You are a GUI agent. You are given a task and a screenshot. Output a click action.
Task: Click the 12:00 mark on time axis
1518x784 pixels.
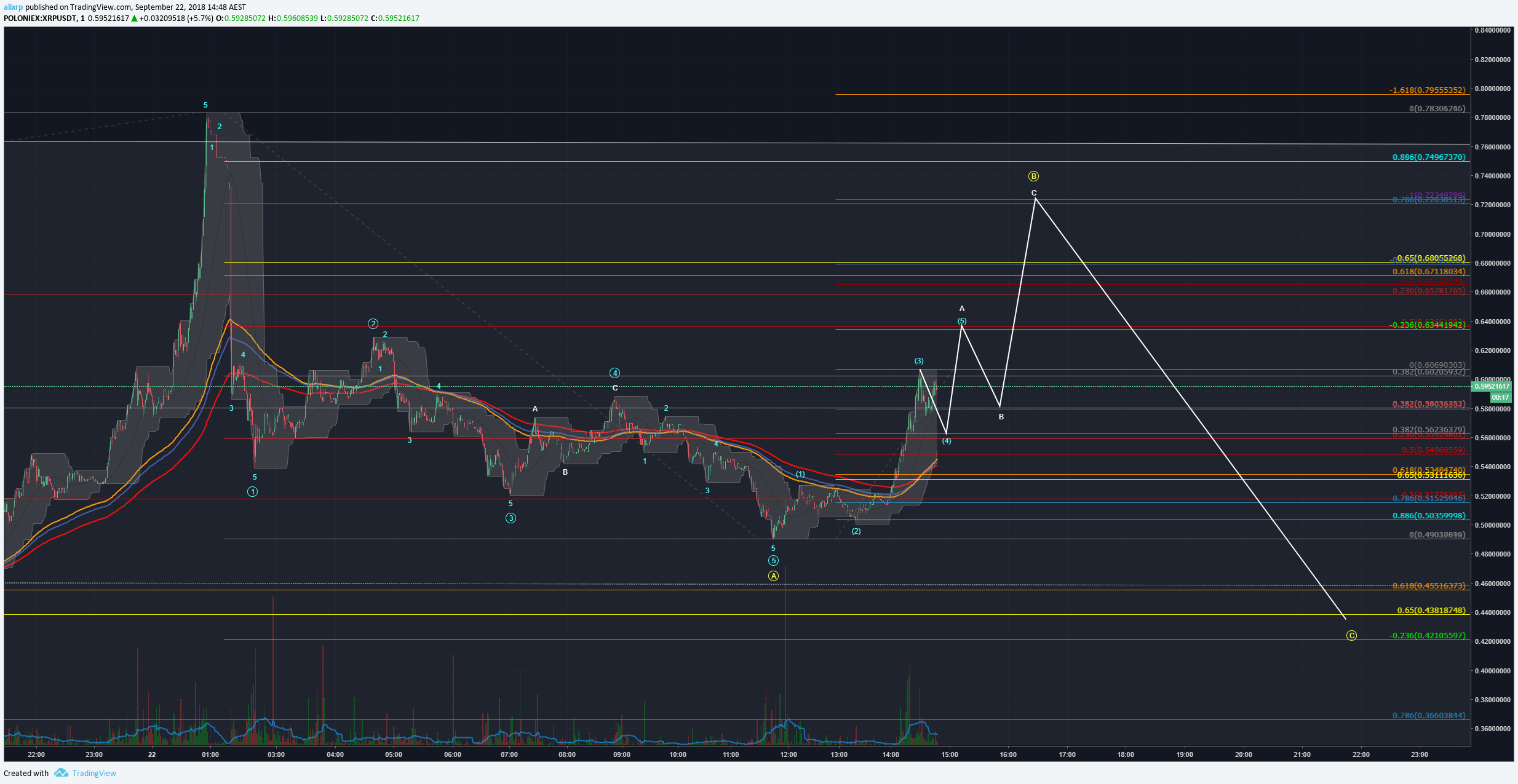789,754
